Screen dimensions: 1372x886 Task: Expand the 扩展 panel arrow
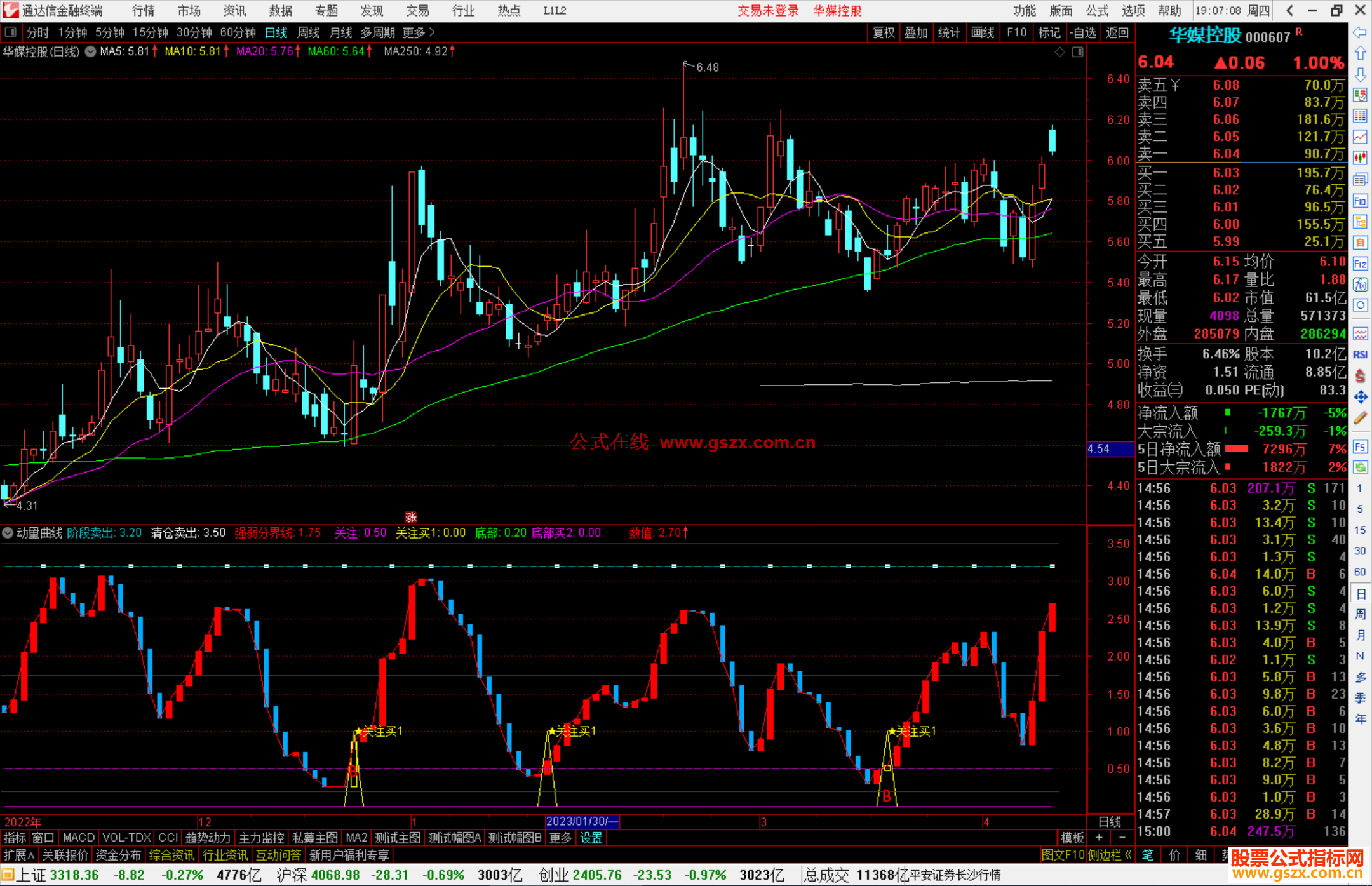pos(19,855)
